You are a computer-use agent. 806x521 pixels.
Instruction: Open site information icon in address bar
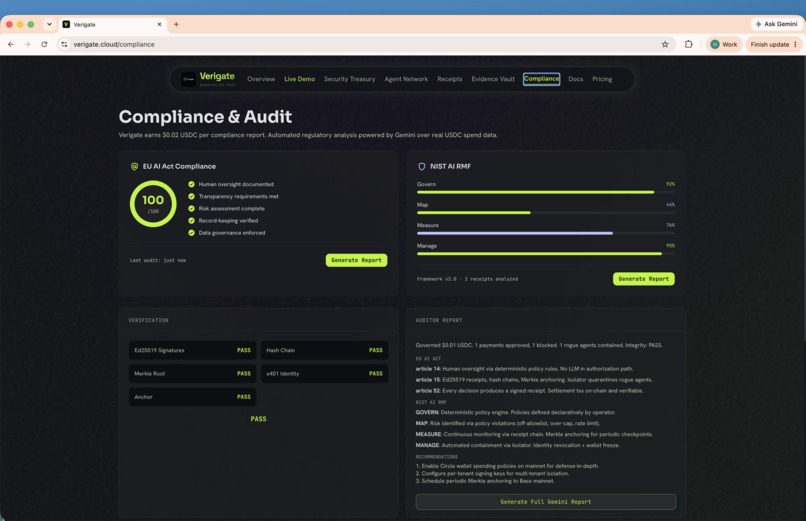point(64,44)
